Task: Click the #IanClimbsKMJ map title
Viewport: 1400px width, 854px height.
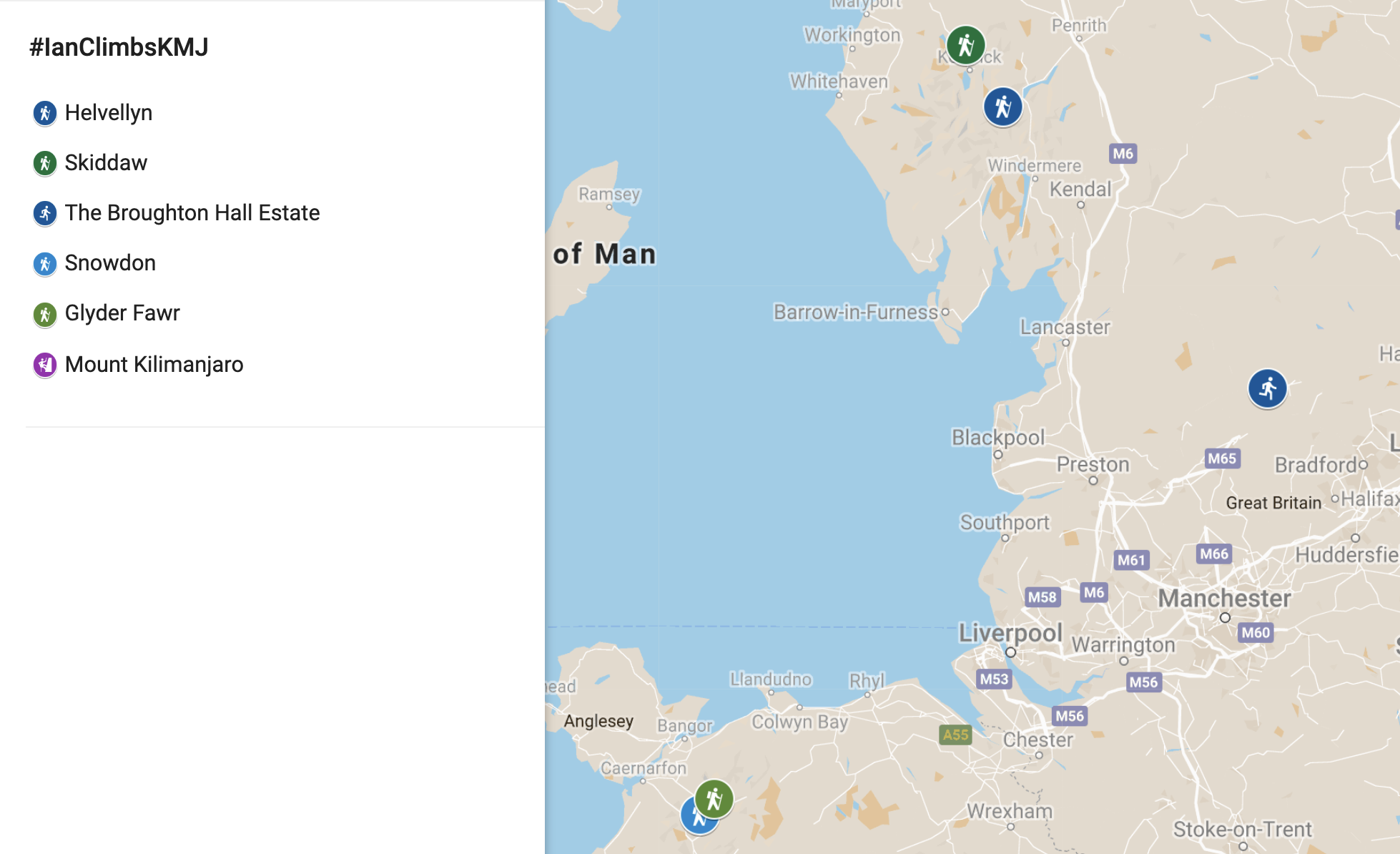Action: (119, 47)
